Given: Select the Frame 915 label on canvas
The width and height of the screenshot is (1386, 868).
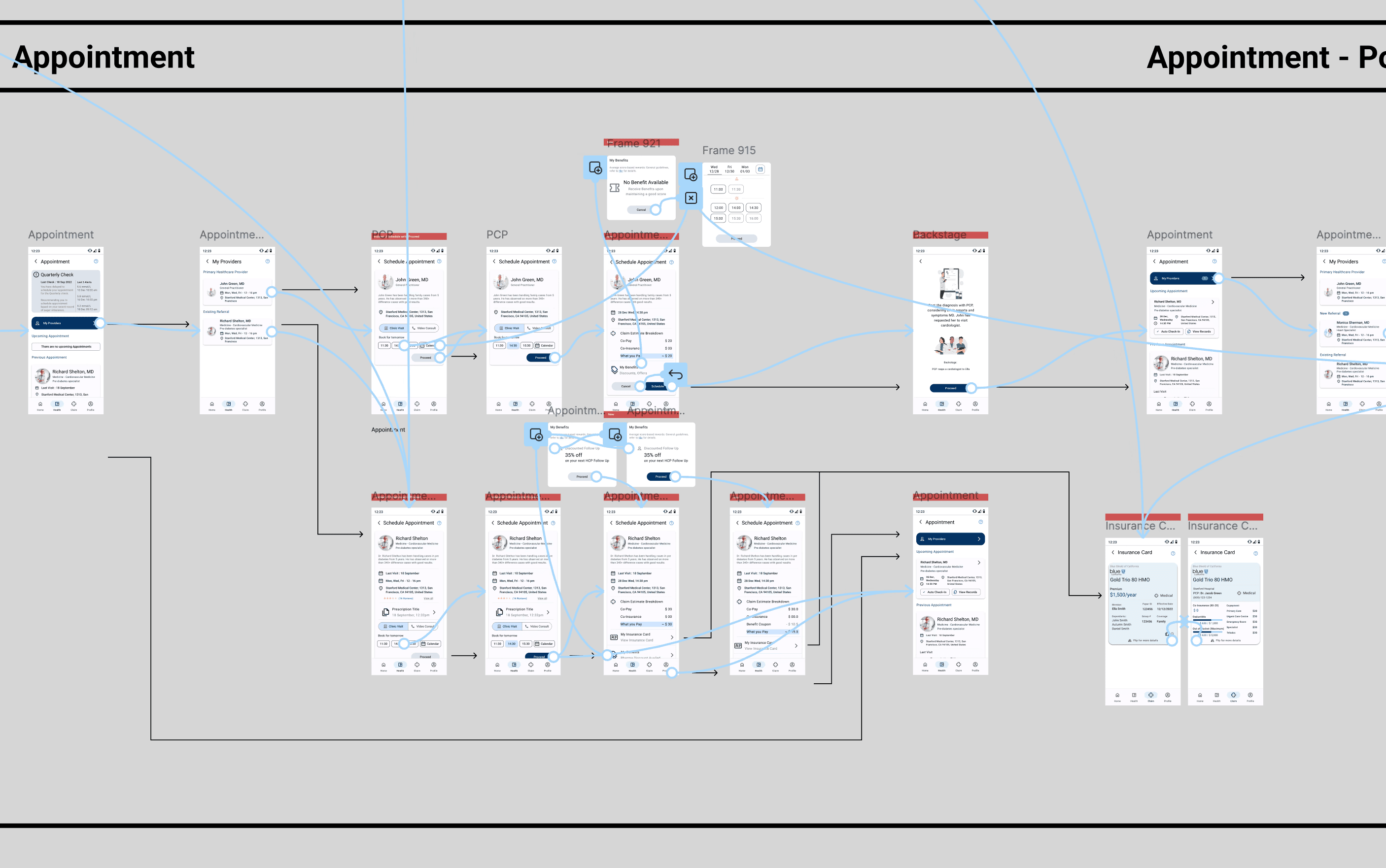Looking at the screenshot, I should coord(728,150).
